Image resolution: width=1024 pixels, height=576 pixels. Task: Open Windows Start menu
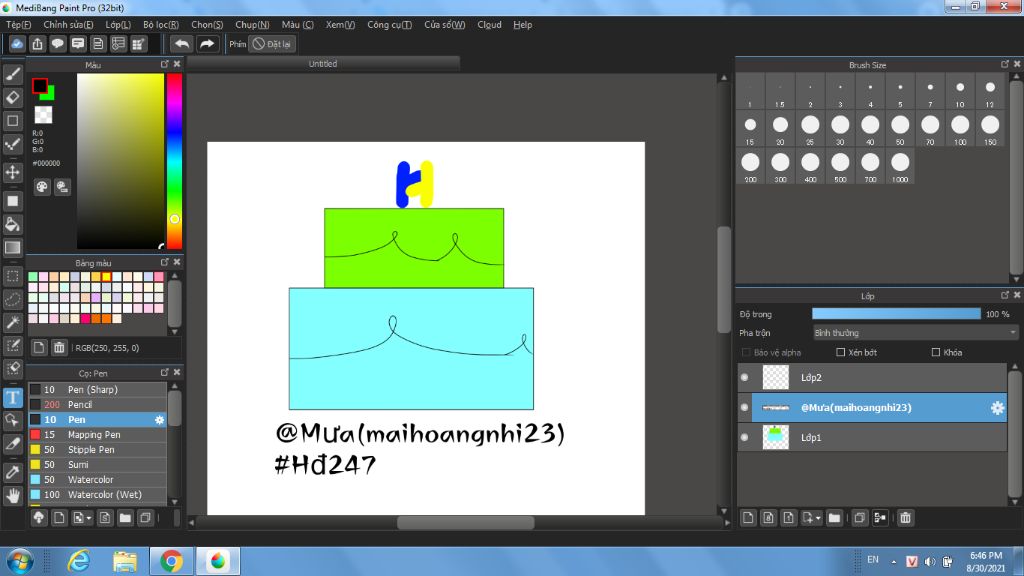tap(20, 562)
